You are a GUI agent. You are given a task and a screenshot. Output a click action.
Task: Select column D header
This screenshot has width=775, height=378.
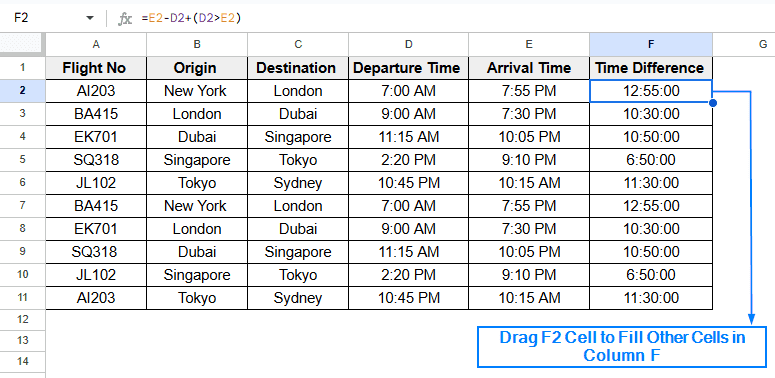pos(408,44)
